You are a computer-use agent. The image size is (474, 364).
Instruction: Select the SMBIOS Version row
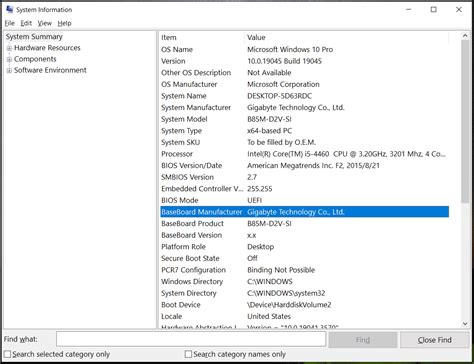tap(304, 177)
